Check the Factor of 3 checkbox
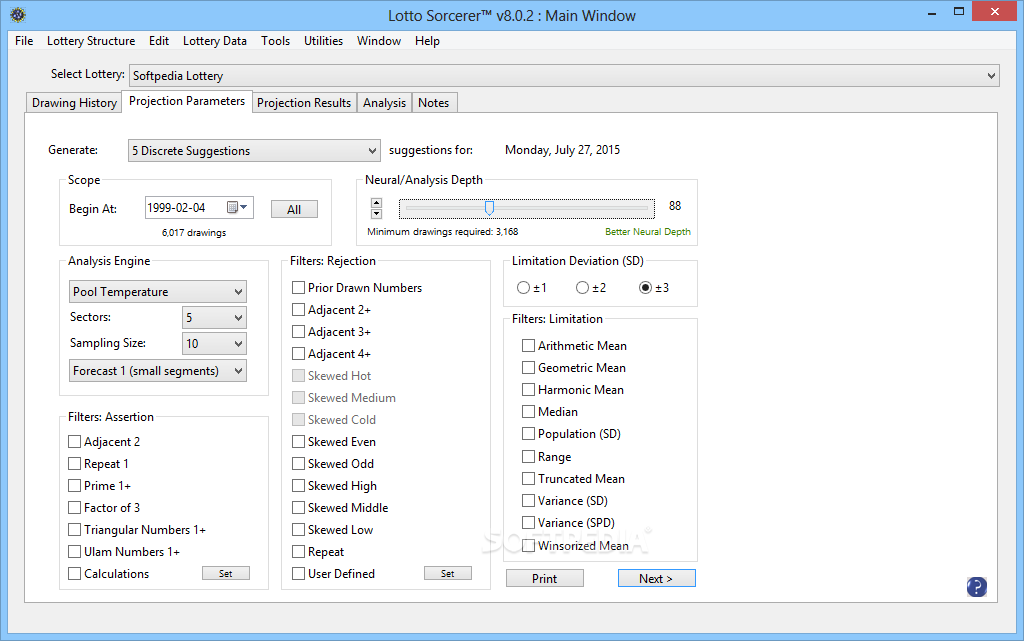The width and height of the screenshot is (1024, 641). pyautogui.click(x=74, y=507)
